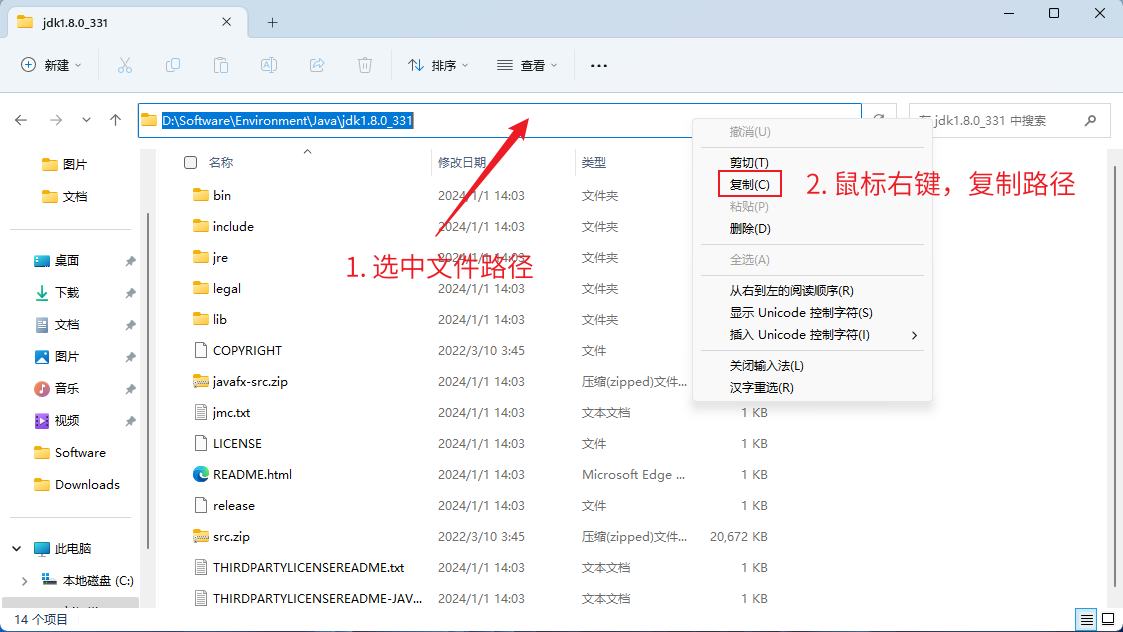Screen dimensions: 1123x632
Task: Open the 新建 dropdown
Action: tap(51, 65)
